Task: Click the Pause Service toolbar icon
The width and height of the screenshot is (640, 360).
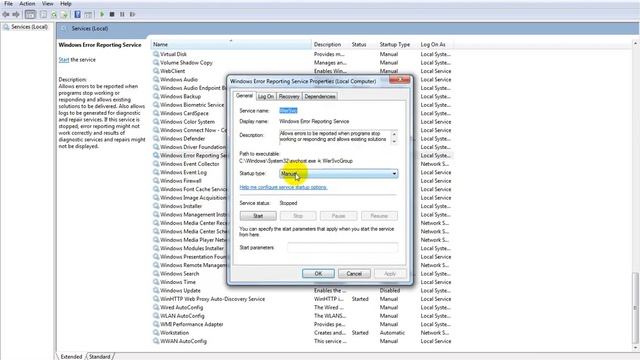Action: coord(122,14)
